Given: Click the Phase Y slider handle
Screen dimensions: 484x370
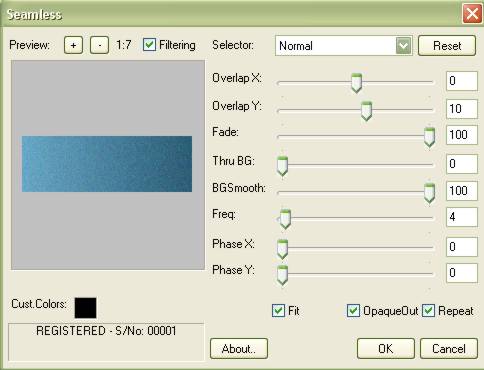Looking at the screenshot, I should (282, 275).
